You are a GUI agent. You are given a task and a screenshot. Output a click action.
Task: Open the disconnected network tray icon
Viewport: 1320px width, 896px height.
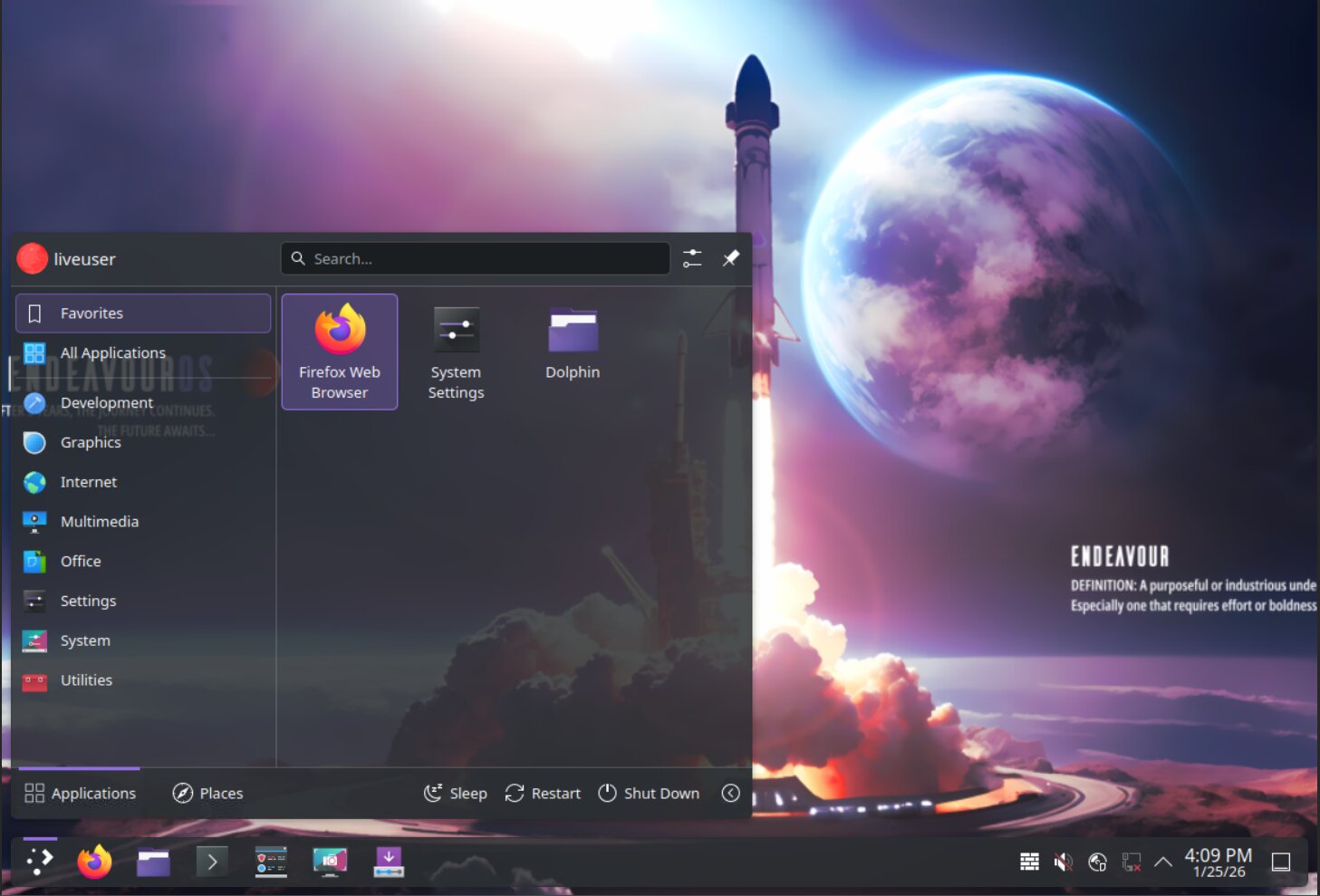point(1131,862)
